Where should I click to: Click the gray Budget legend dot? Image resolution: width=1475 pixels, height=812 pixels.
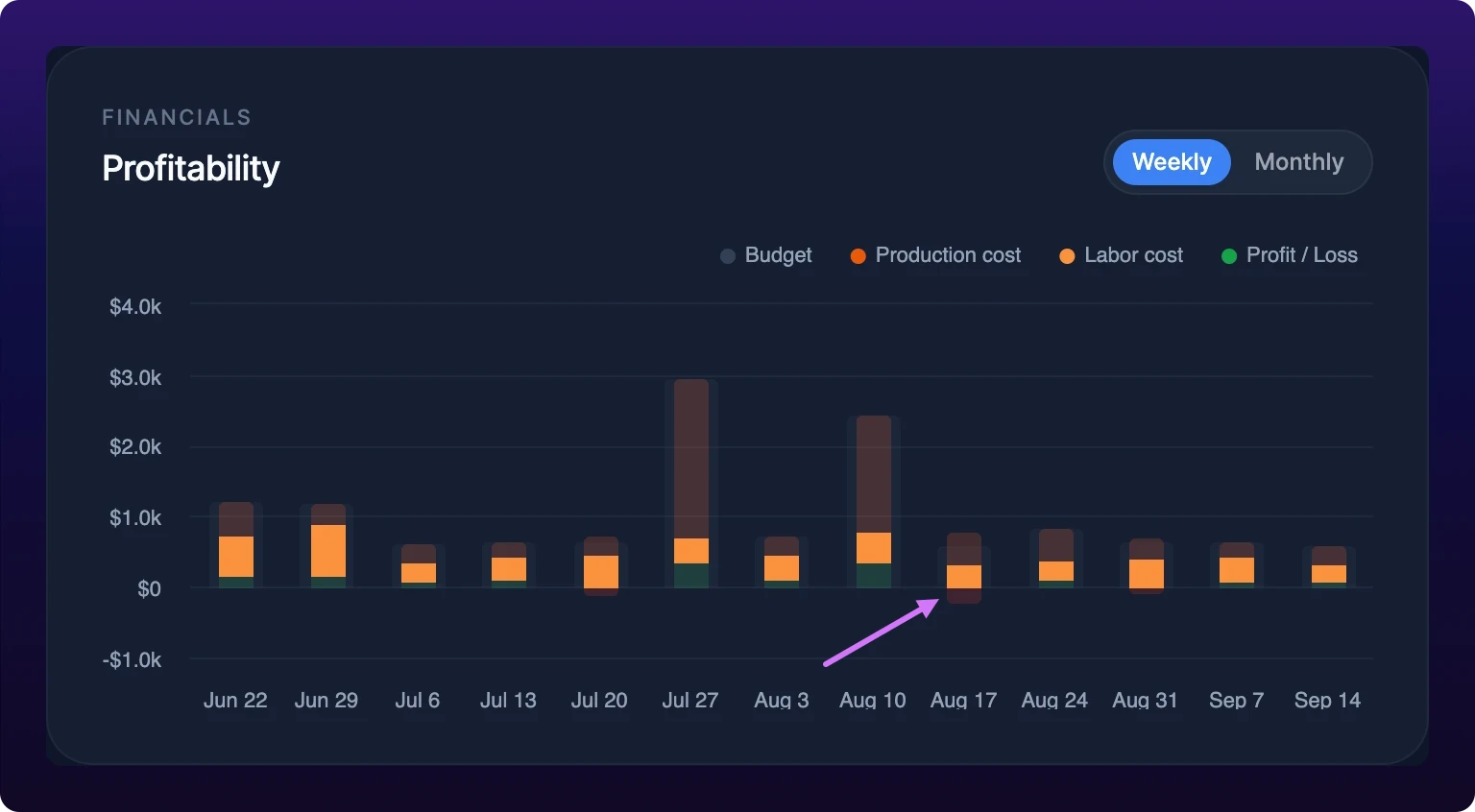click(728, 256)
